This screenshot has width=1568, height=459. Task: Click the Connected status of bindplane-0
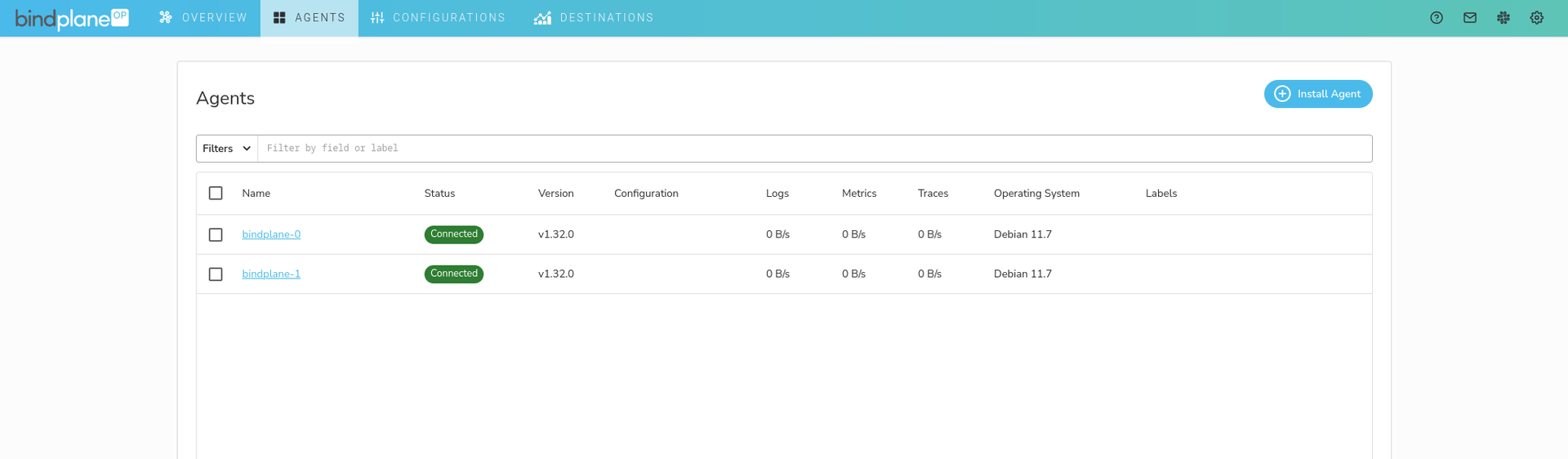454,234
